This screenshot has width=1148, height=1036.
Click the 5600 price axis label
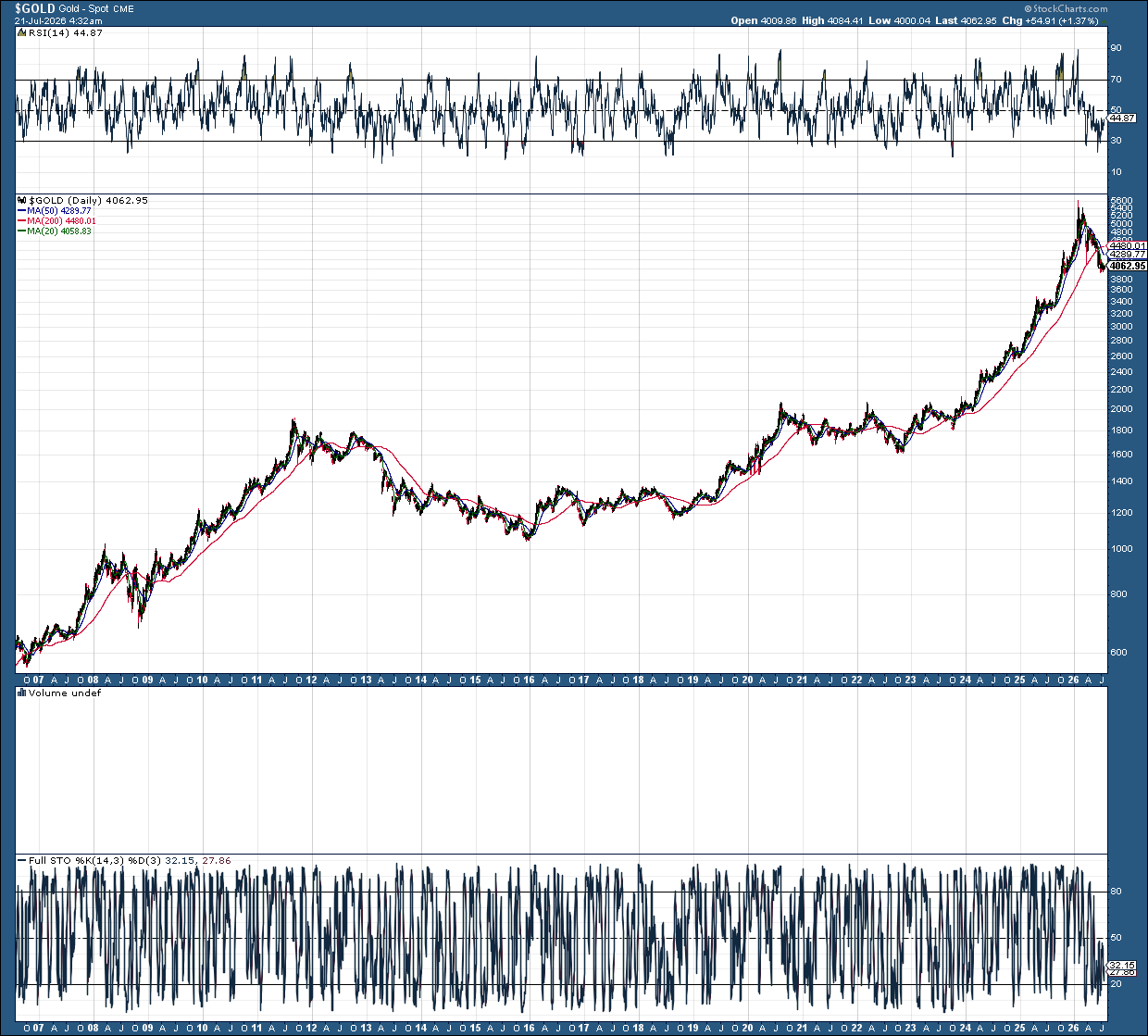pos(1121,200)
